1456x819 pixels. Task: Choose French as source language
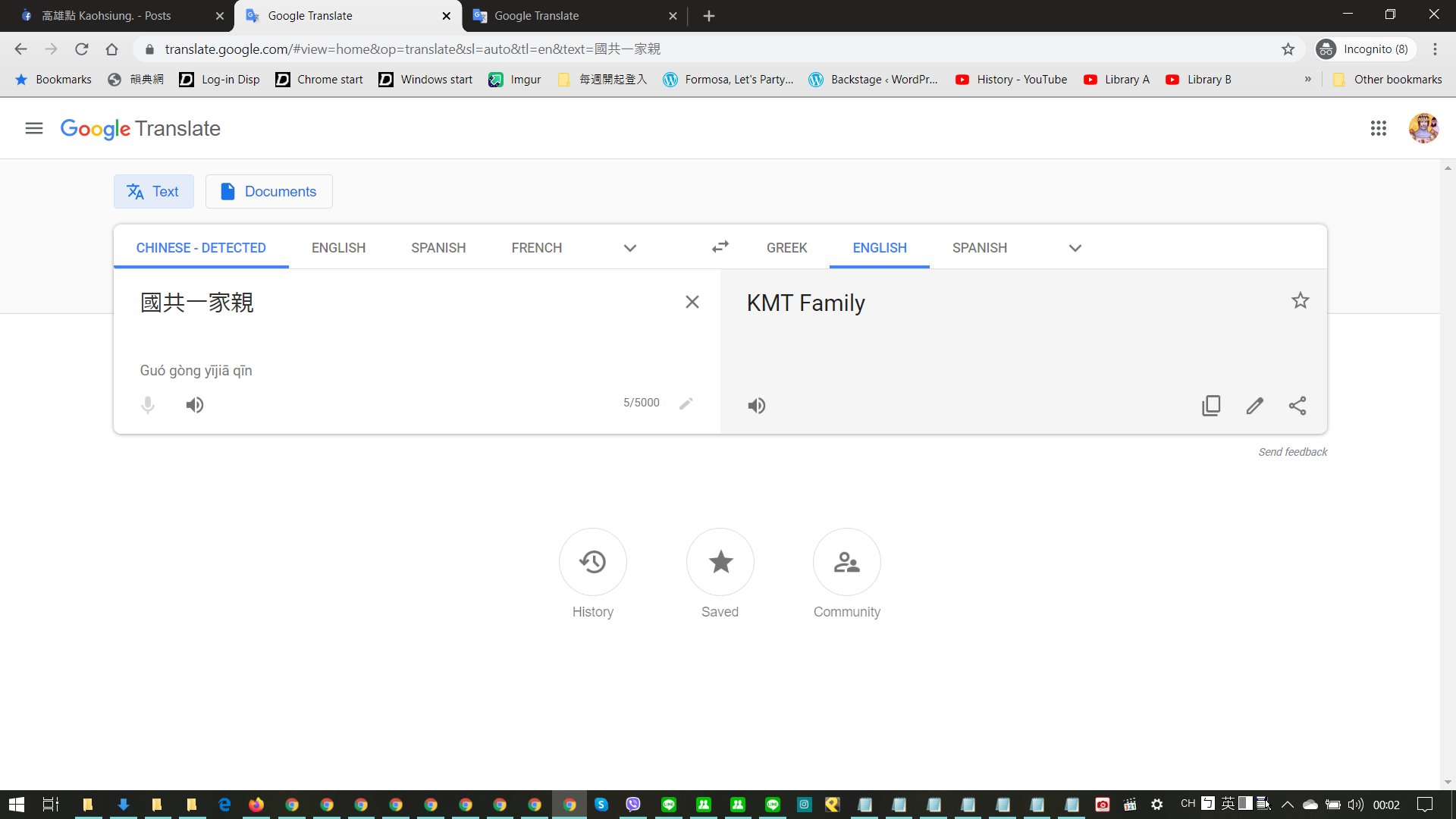[x=536, y=248]
